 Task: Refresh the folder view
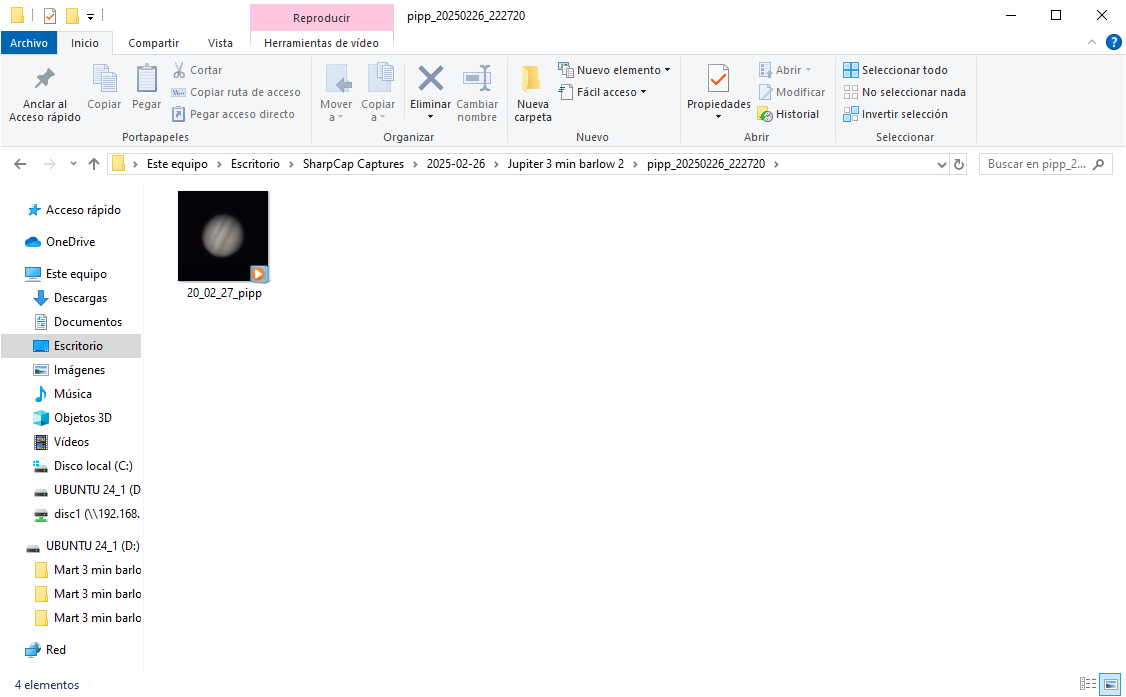(959, 164)
